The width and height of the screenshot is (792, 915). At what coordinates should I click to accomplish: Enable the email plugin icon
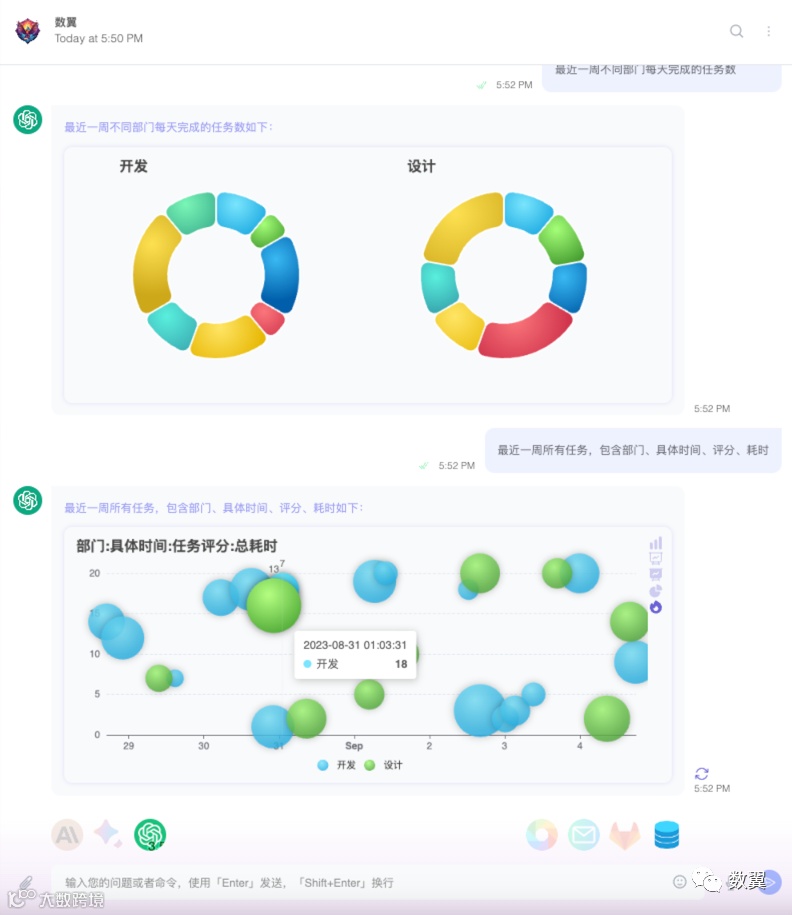click(x=584, y=834)
